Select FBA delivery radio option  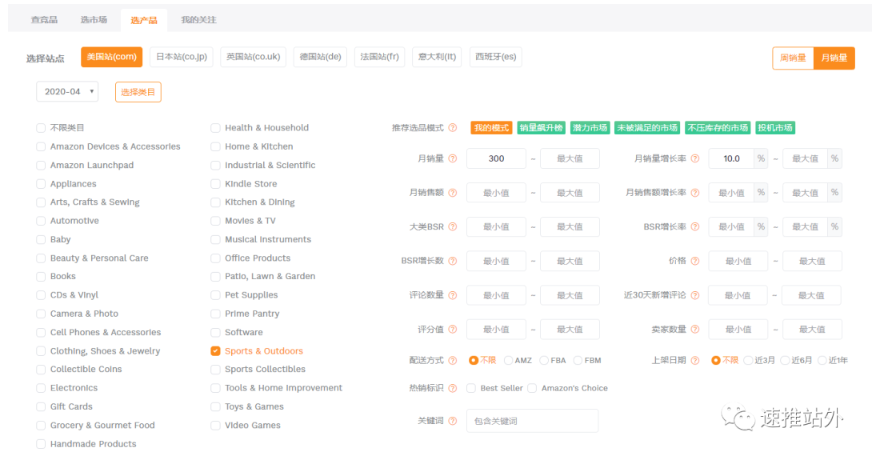click(x=544, y=360)
